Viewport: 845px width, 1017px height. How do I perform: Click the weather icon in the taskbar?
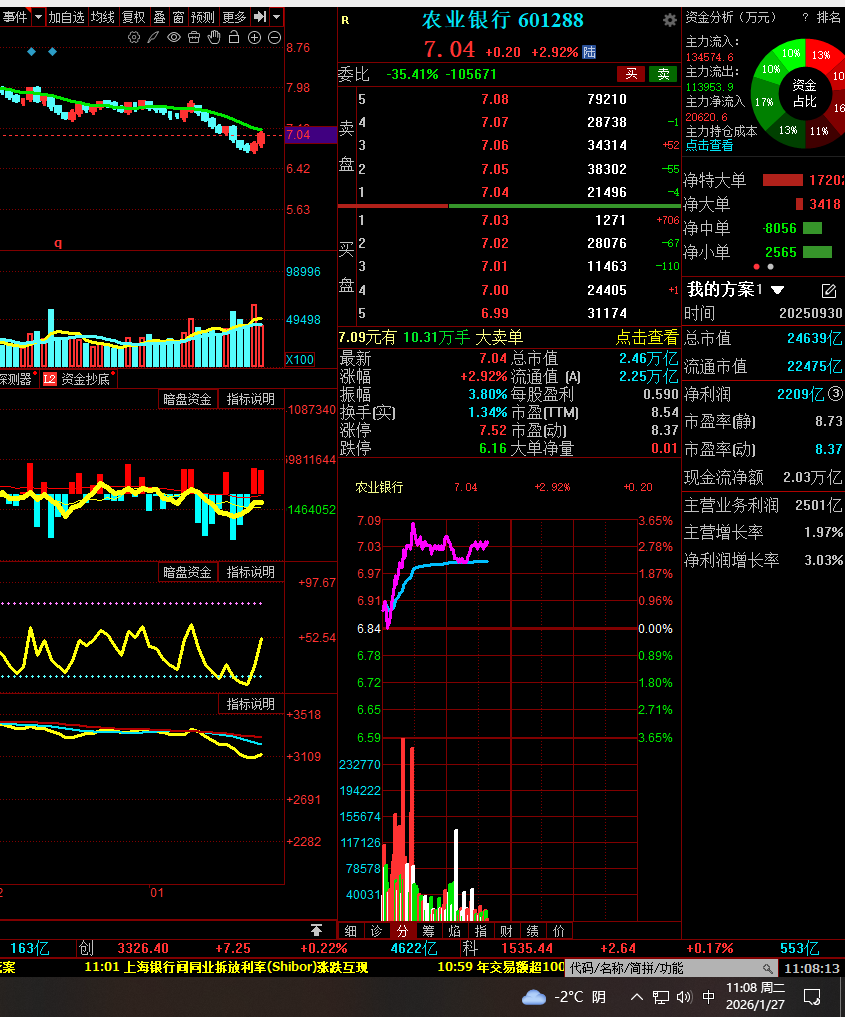(x=534, y=997)
